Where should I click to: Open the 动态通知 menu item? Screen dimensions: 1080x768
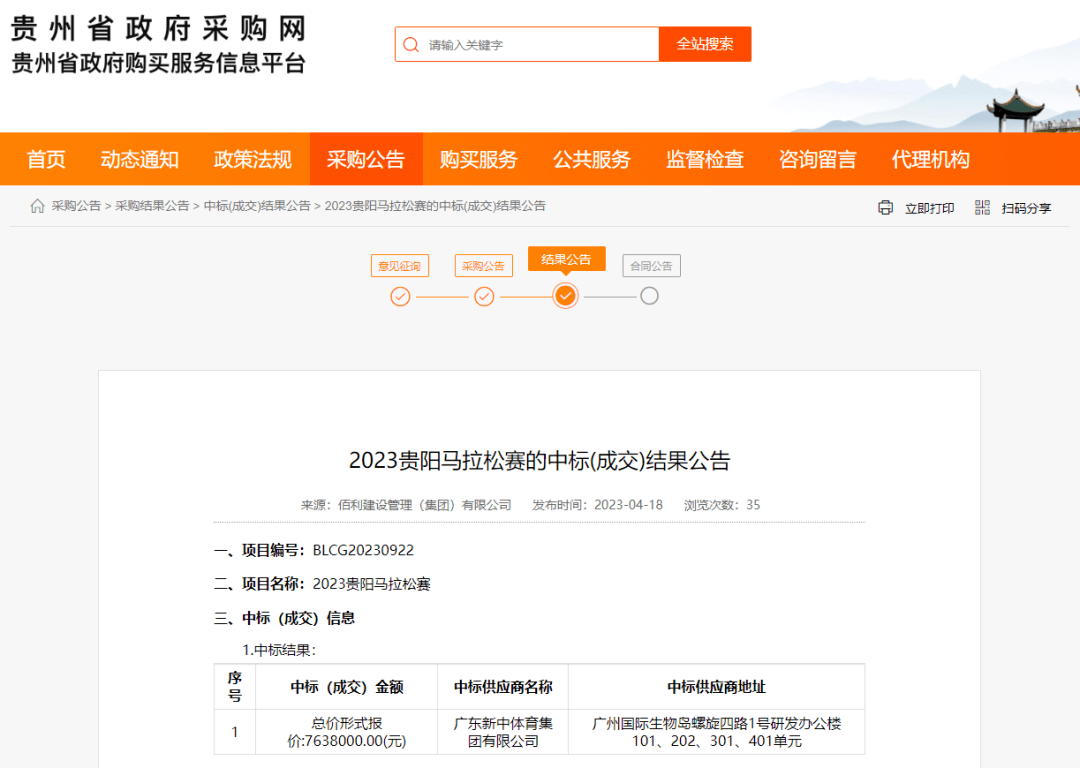pyautogui.click(x=140, y=159)
